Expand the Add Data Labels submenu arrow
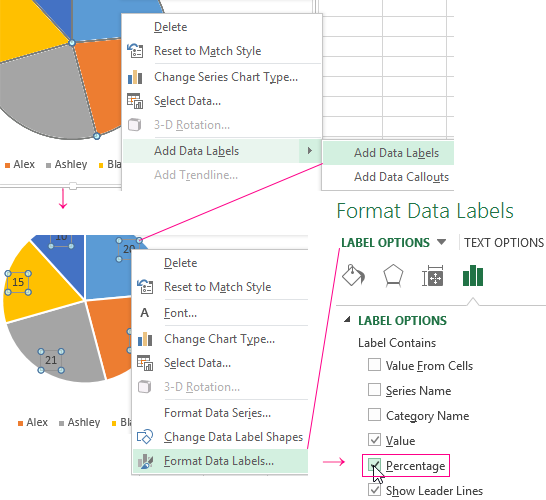Screen dimensions: 546x500 [x=310, y=150]
